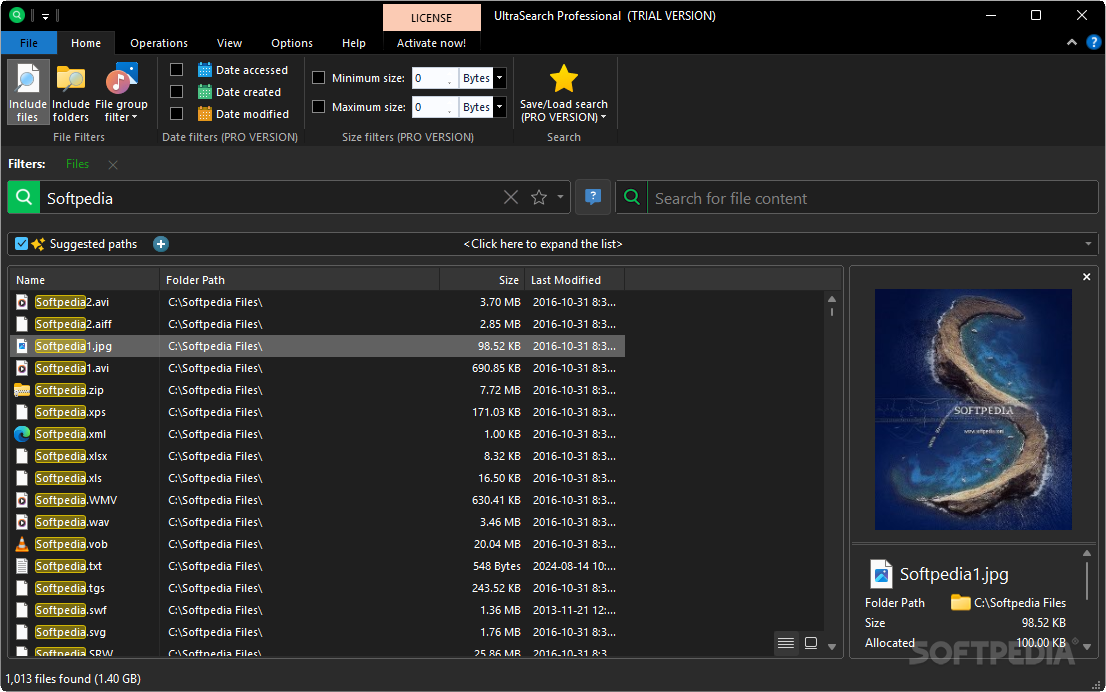Click the Search for file content field

point(872,198)
